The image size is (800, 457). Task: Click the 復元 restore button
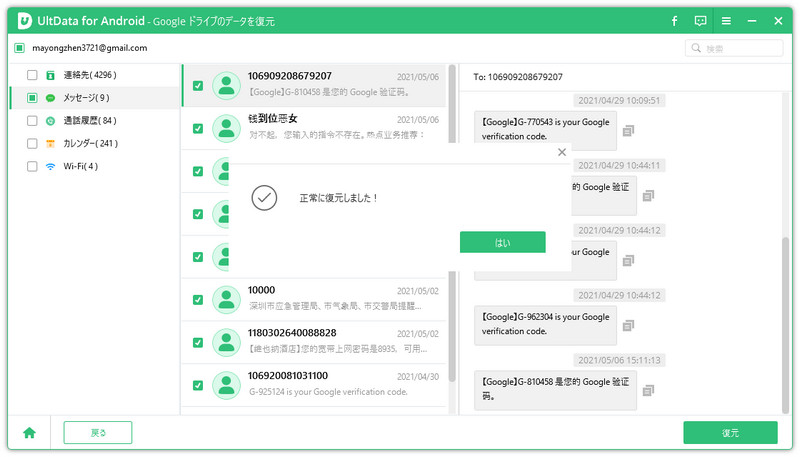[730, 433]
